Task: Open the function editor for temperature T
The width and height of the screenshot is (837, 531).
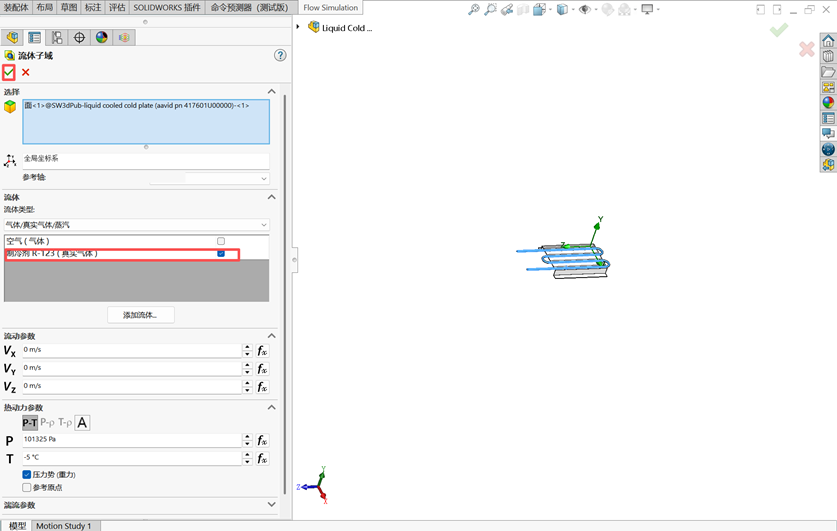Action: coord(262,458)
